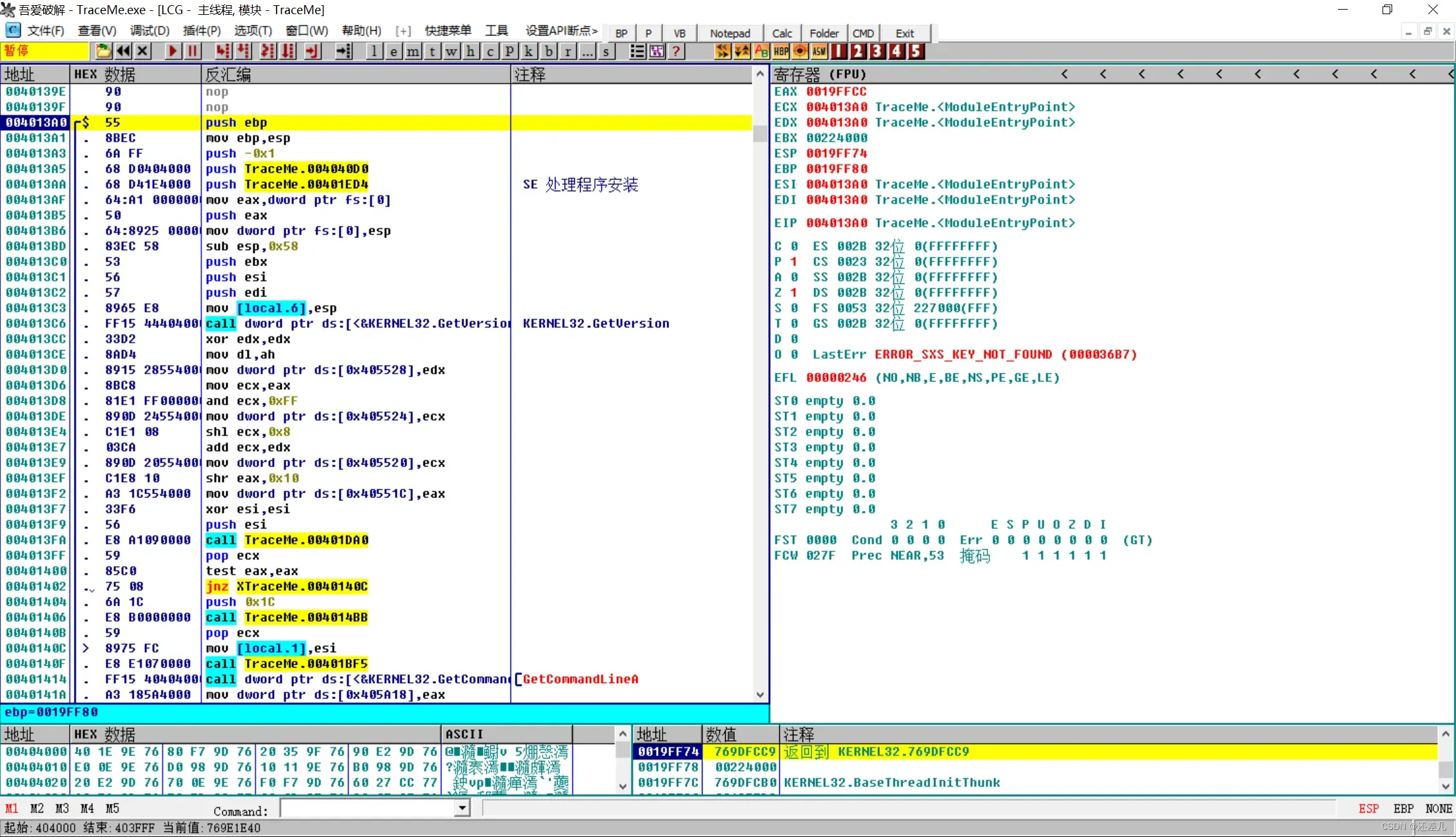This screenshot has width=1456, height=837.
Task: Show Log window via 'l' toolbar button
Action: click(374, 51)
